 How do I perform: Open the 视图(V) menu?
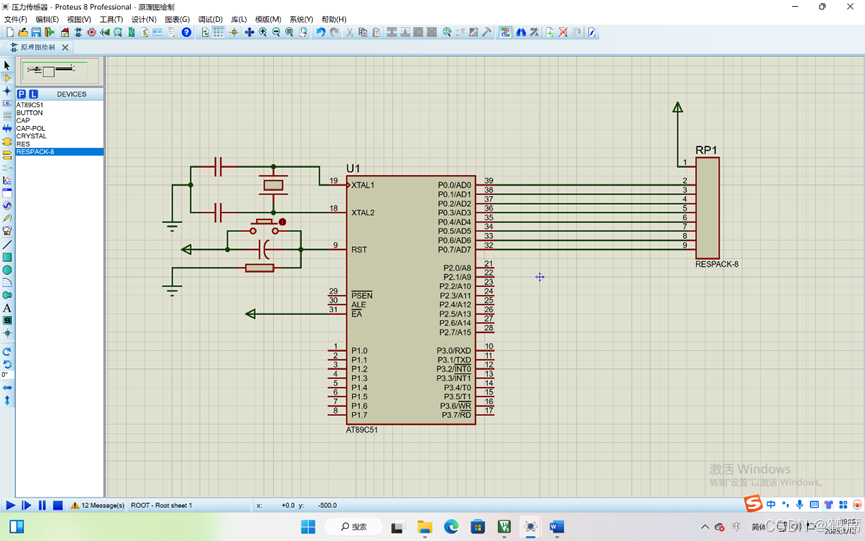click(x=79, y=19)
